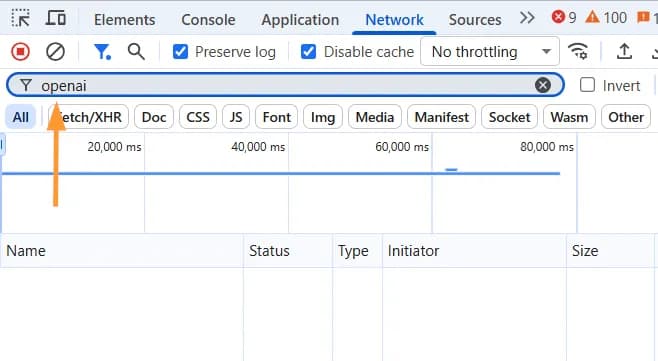Click the 40,000 ms timeline marker
This screenshot has width=658, height=361.
coord(258,146)
